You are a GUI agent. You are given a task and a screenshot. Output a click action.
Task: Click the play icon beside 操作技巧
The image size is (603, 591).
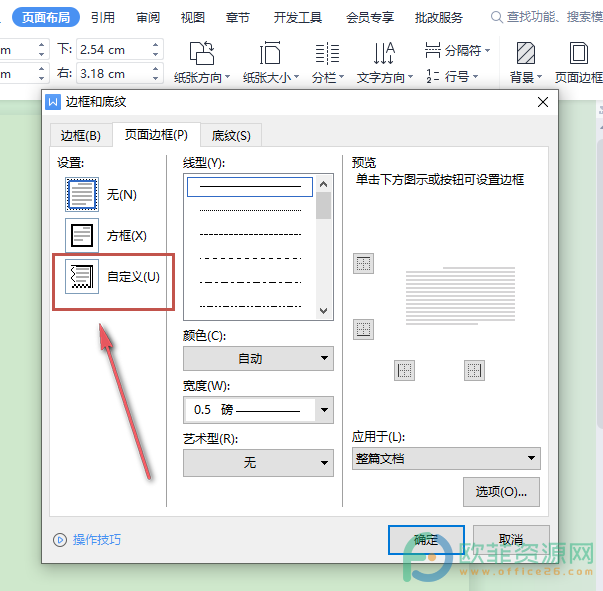(x=60, y=540)
